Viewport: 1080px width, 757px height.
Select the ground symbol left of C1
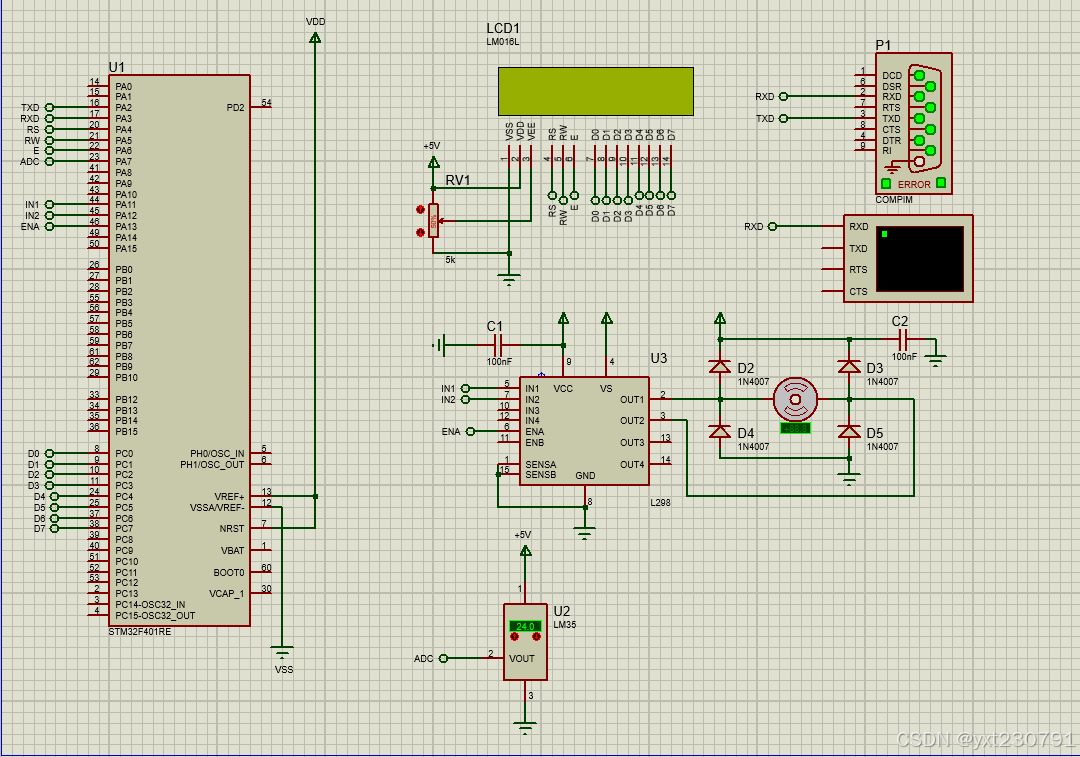(x=439, y=344)
